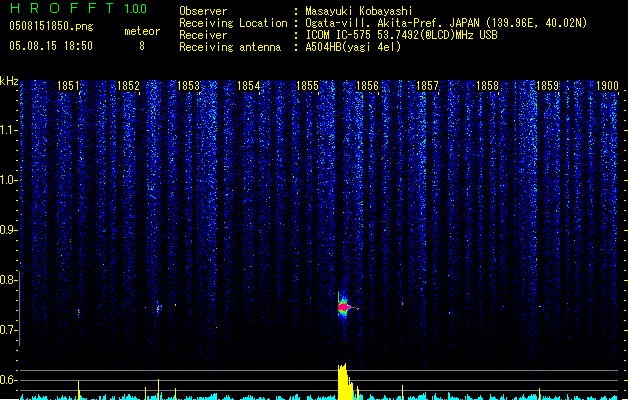Click the meteor count label
Viewport: 629px width, 400px height.
pos(142,31)
